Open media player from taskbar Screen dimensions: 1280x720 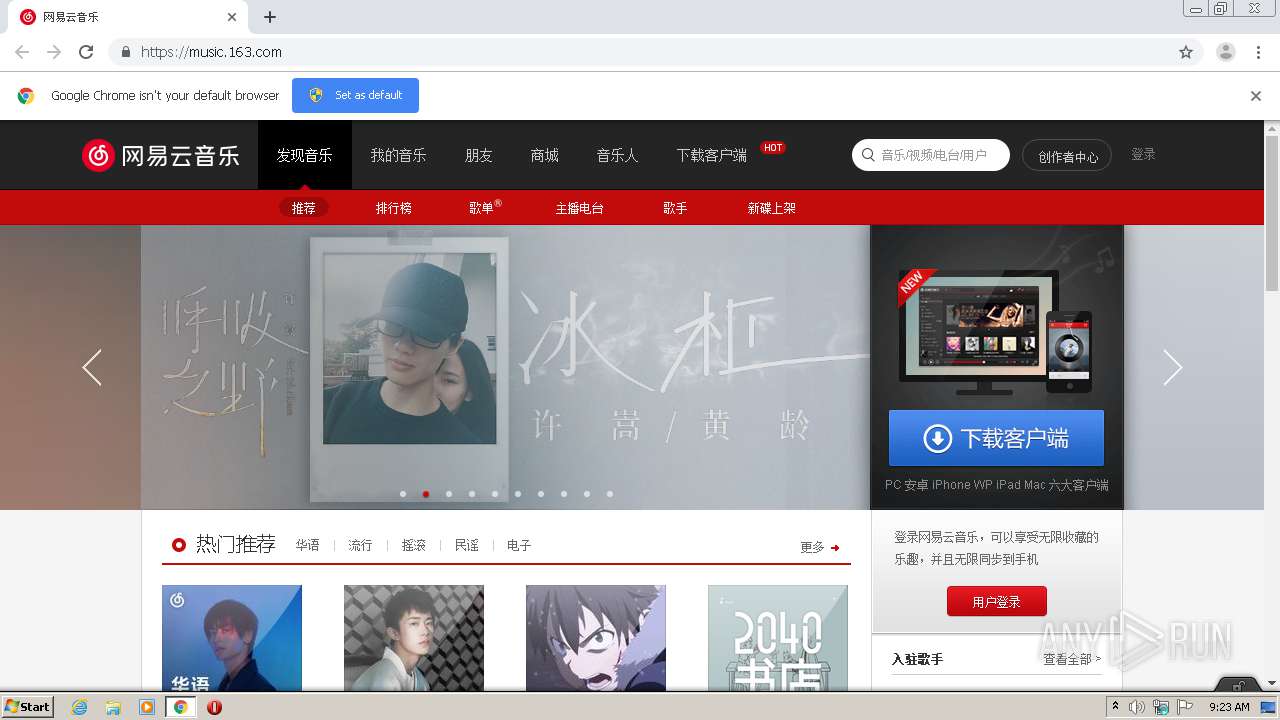tap(147, 707)
